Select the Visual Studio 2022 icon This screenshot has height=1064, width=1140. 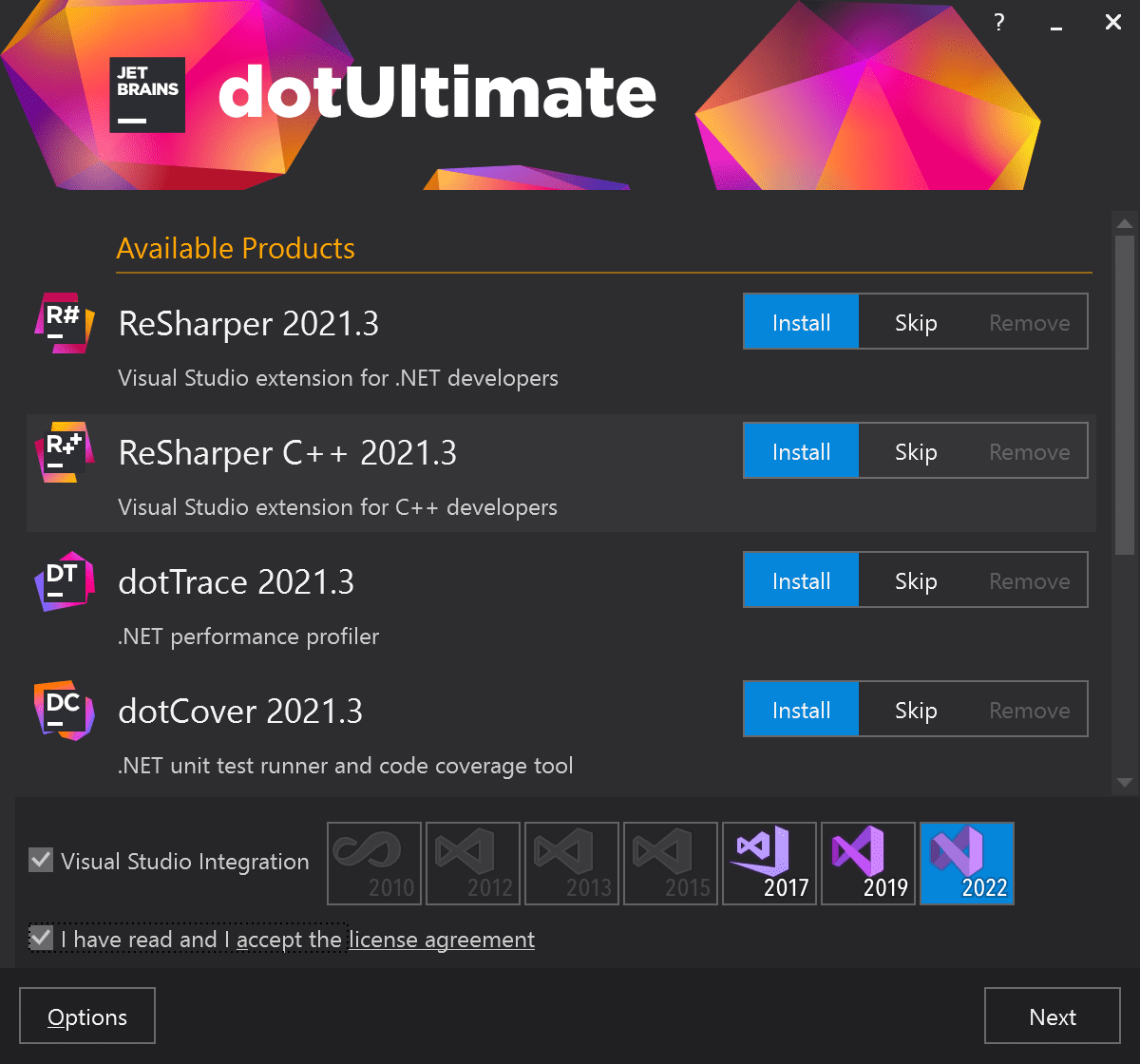point(966,863)
